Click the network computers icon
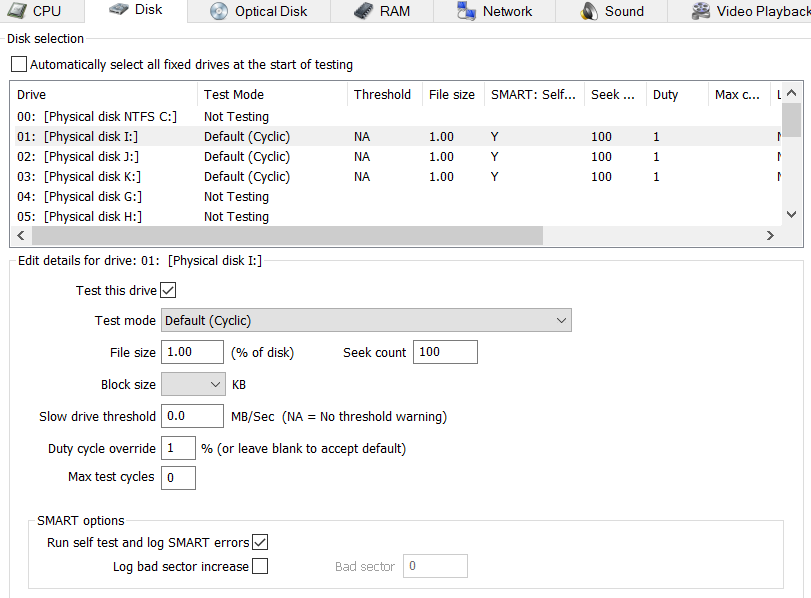 tap(466, 11)
